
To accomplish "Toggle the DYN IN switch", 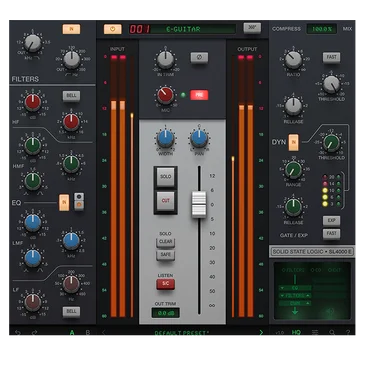I will click(294, 142).
